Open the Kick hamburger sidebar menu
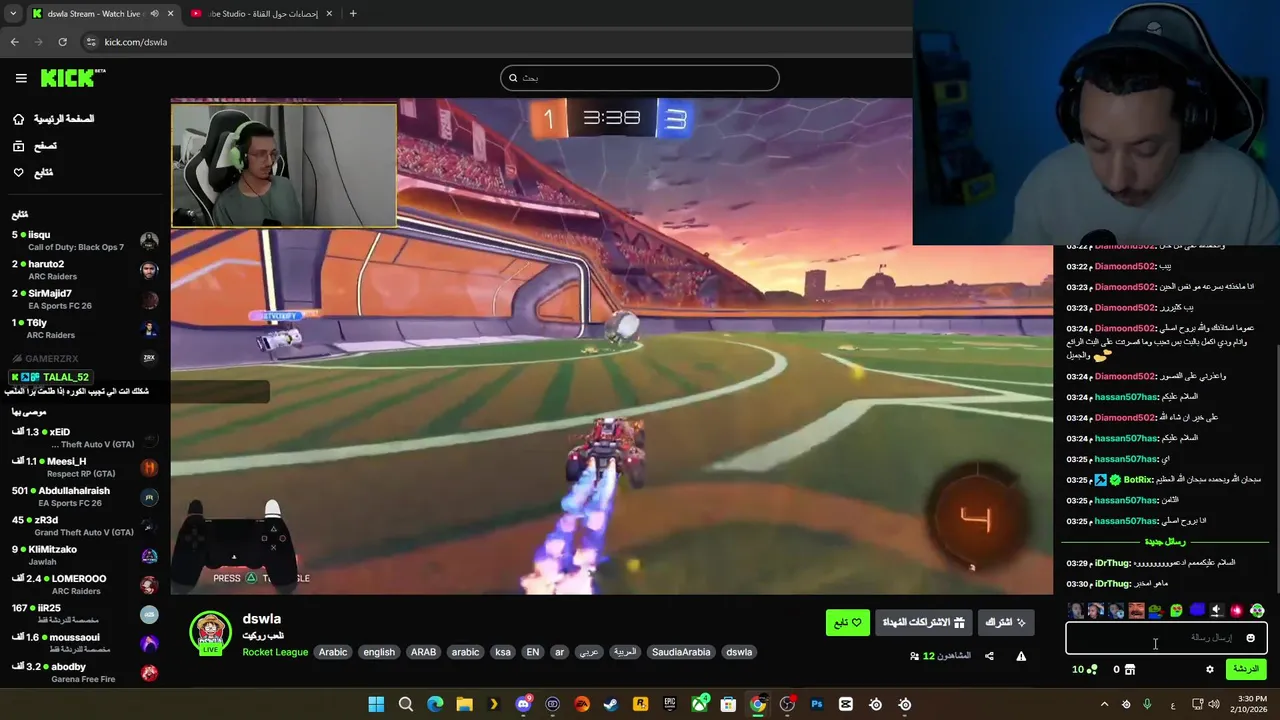Screen dimensions: 1280x720 pos(21,78)
